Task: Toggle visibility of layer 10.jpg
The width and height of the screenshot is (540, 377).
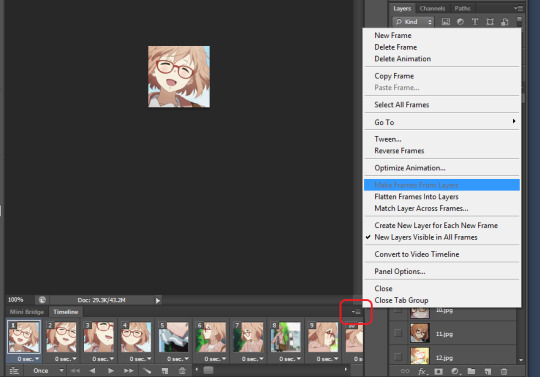Action: point(398,310)
